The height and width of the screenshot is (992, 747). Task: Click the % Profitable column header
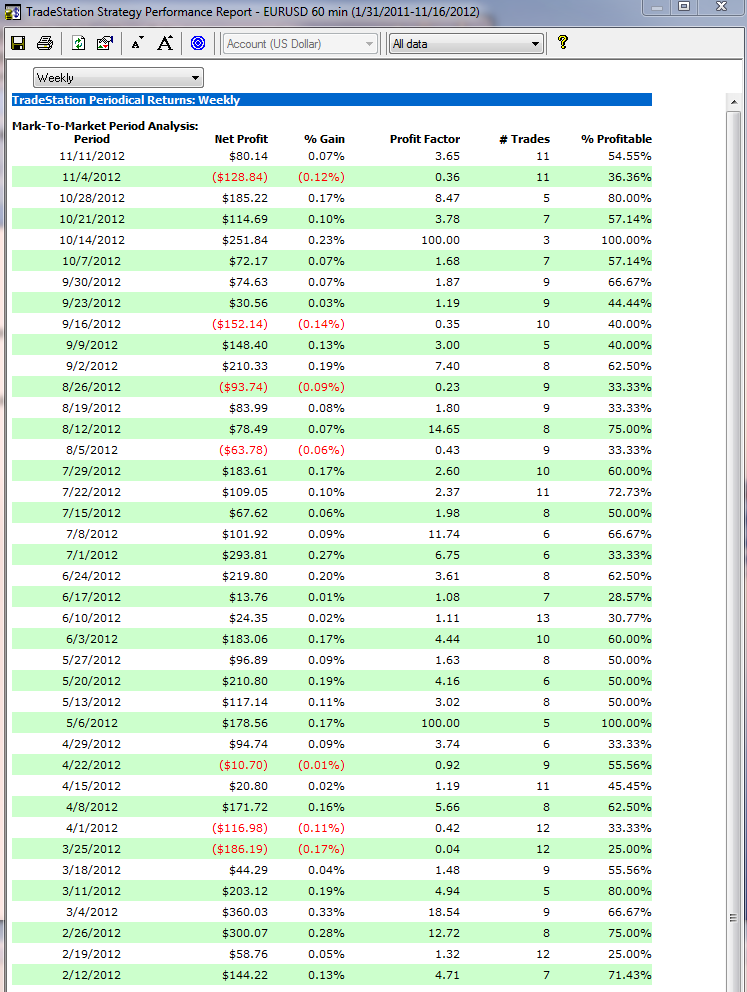616,139
